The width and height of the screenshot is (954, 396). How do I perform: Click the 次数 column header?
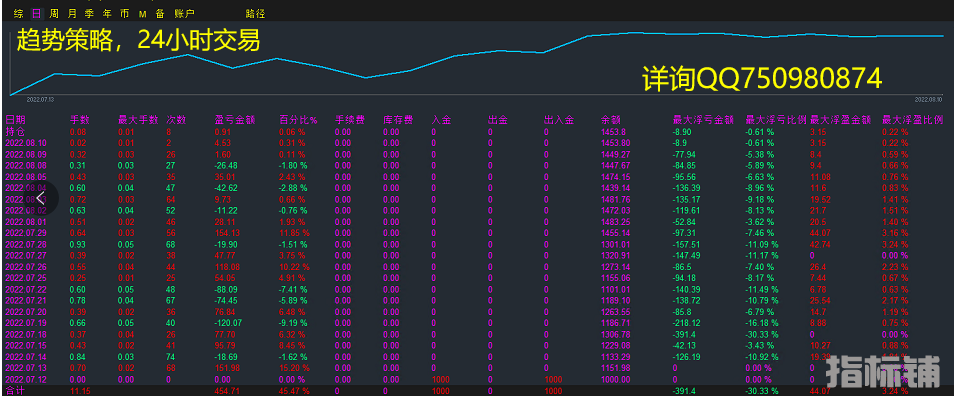click(176, 120)
